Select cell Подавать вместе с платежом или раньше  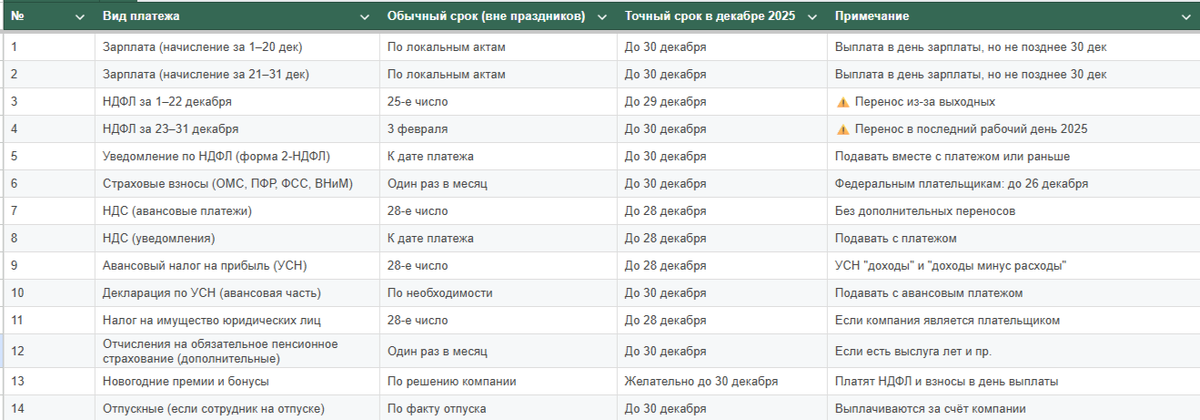tap(1014, 157)
